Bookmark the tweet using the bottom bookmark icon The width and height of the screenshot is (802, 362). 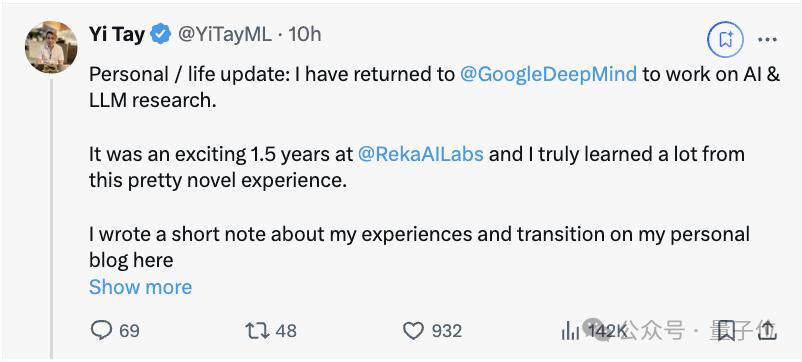726,331
